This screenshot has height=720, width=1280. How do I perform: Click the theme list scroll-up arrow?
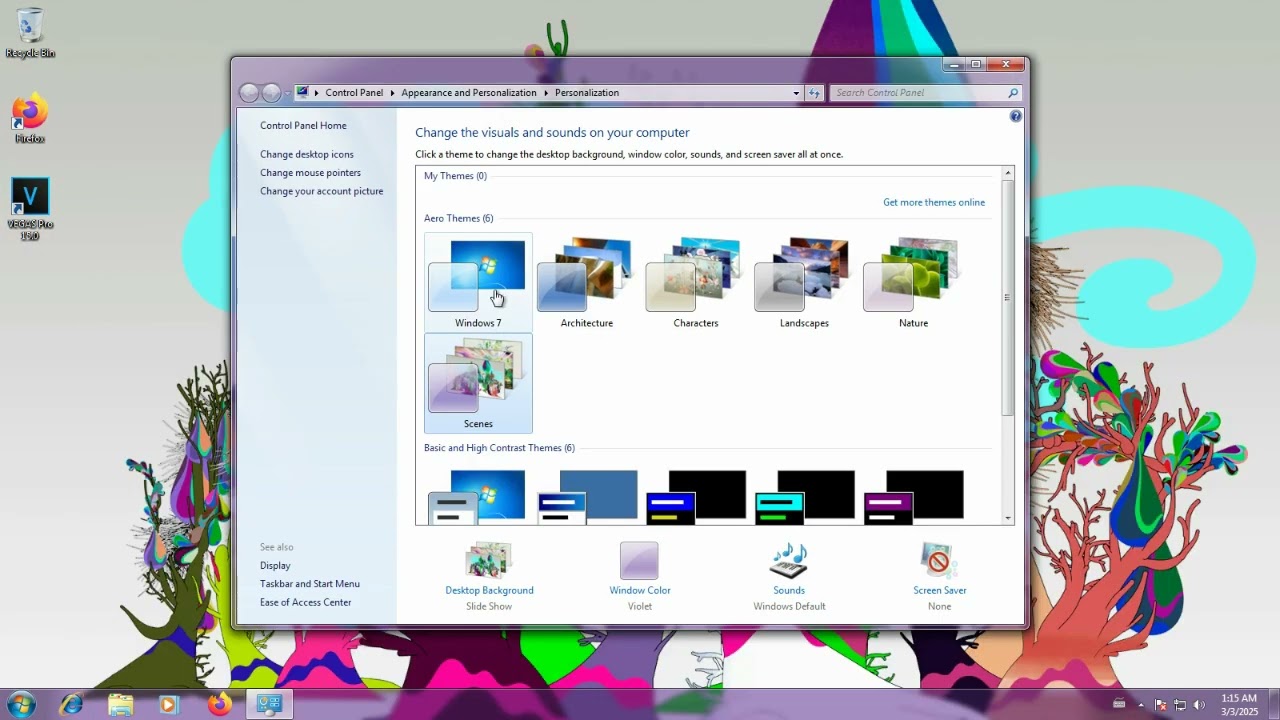tap(1007, 174)
